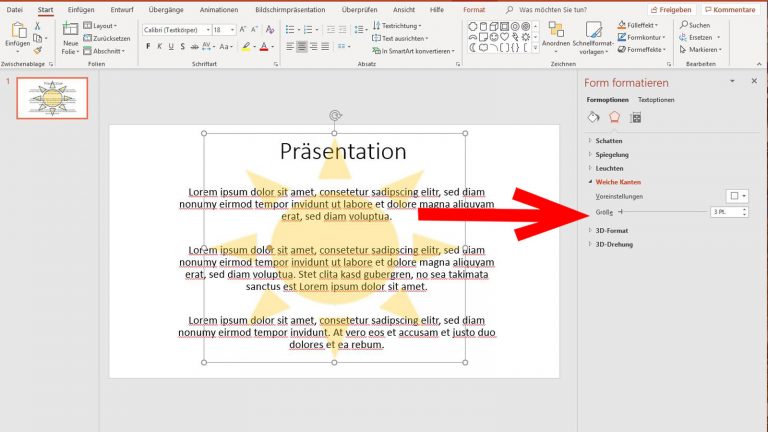Click the Einfügen paste icon
Image resolution: width=768 pixels, height=432 pixels.
coord(18,30)
